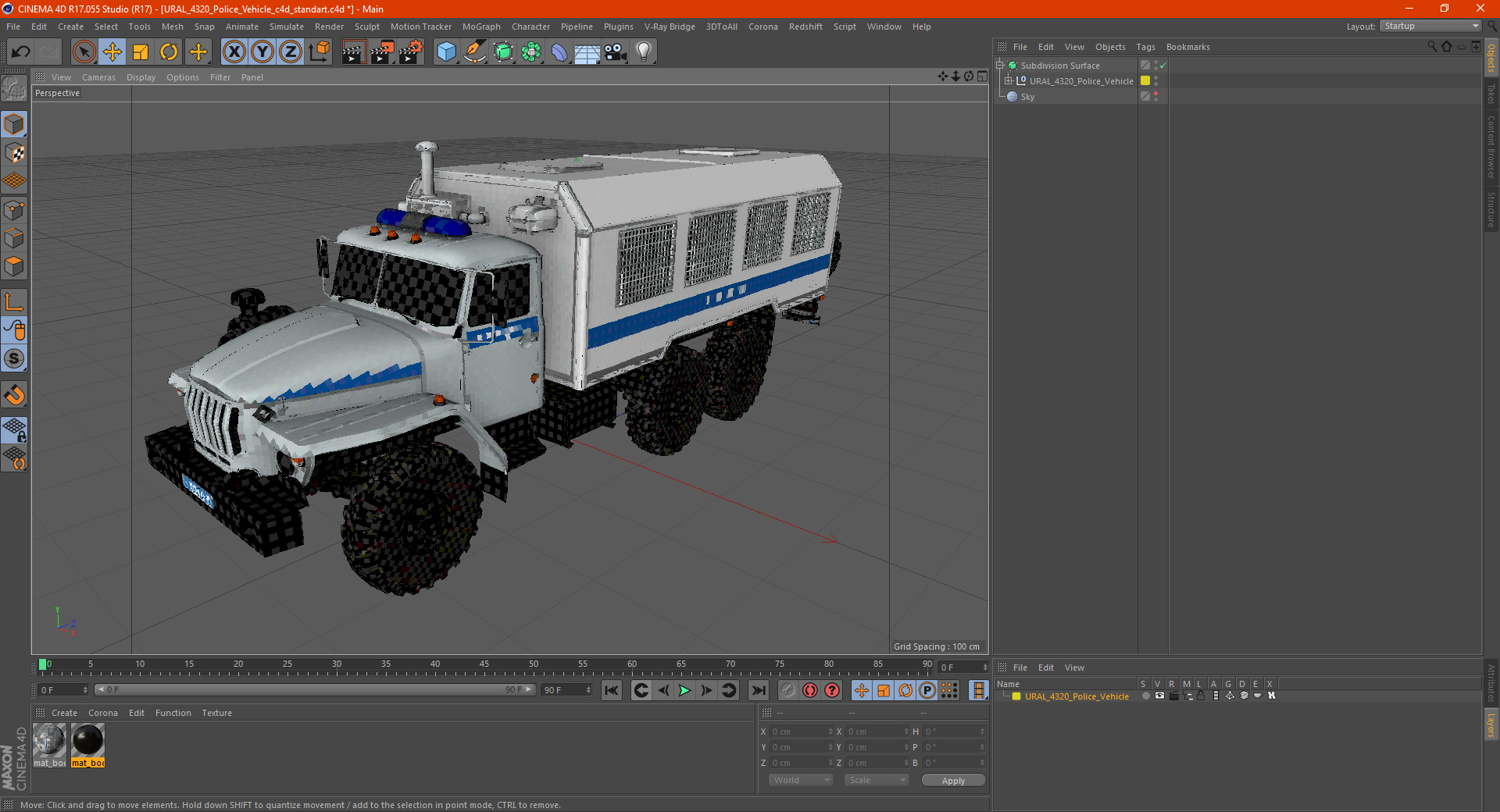Screen dimensions: 1500x812
Task: Open Objects panel Tags menu
Action: pos(1145,47)
